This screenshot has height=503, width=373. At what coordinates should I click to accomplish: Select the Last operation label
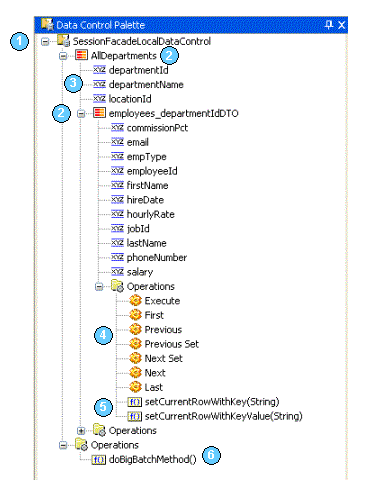pos(154,387)
